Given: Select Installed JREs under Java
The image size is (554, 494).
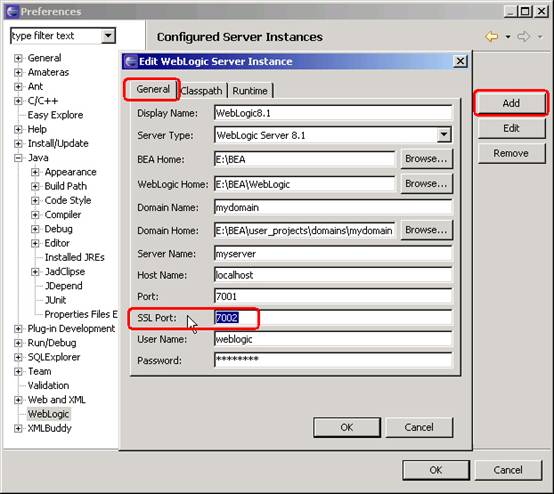Looking at the screenshot, I should click(x=75, y=258).
